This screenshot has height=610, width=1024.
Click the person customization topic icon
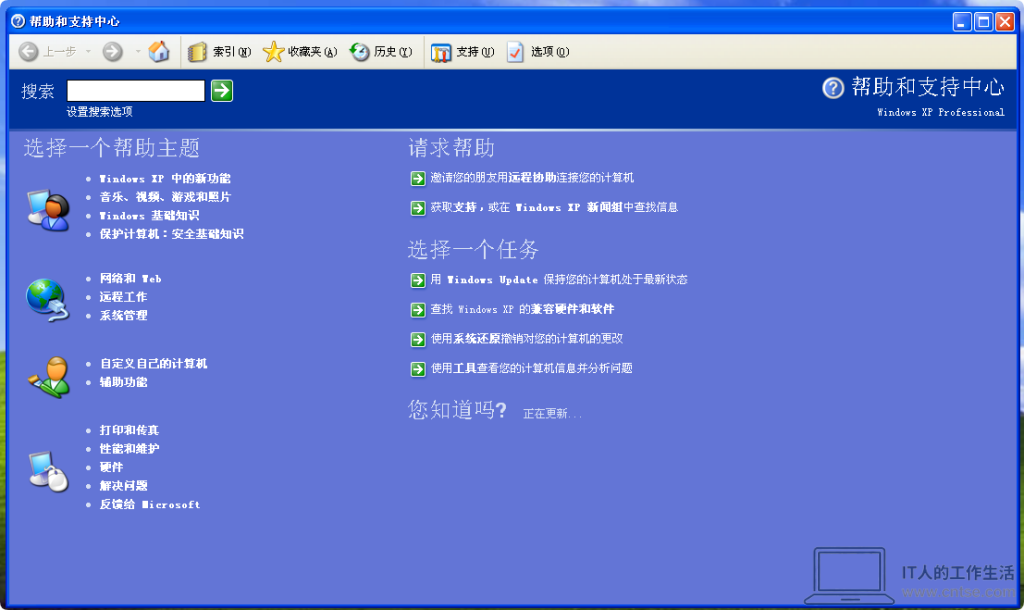(49, 377)
